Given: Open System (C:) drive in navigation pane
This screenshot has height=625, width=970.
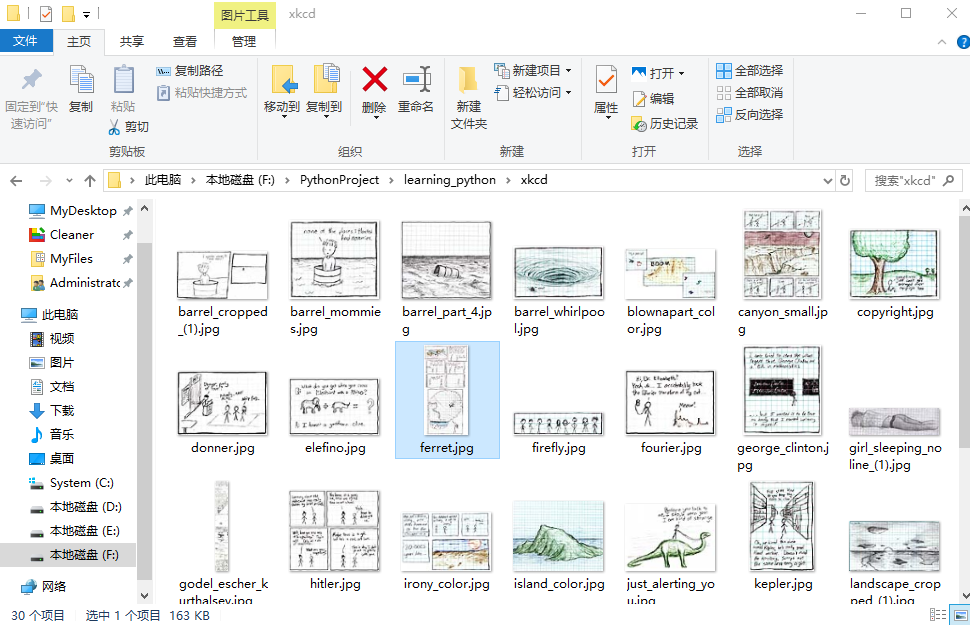Looking at the screenshot, I should point(82,483).
